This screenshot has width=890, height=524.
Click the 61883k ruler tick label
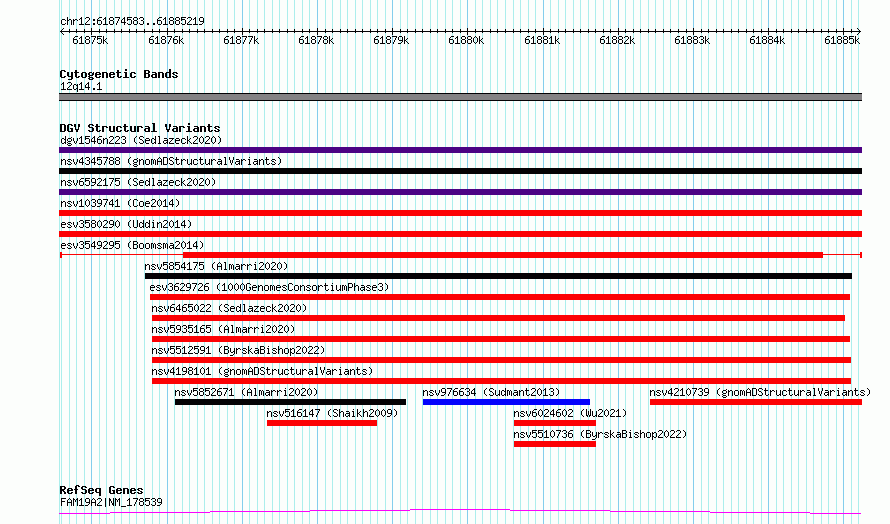pyautogui.click(x=692, y=40)
